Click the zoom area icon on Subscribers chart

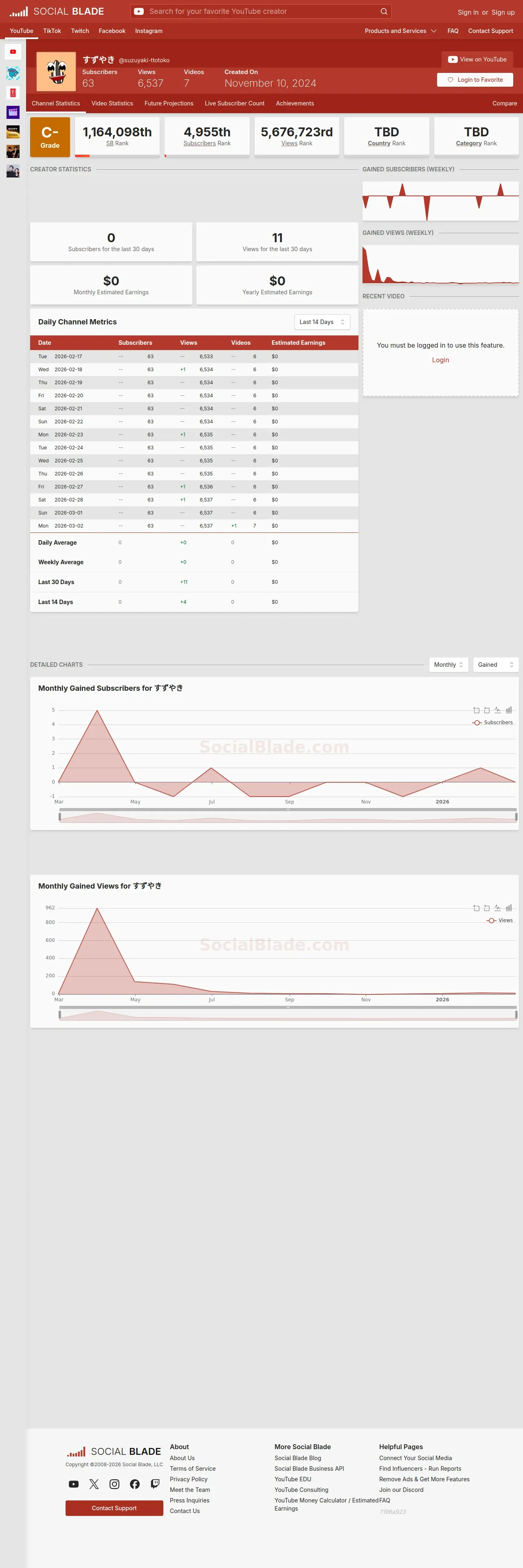[476, 710]
